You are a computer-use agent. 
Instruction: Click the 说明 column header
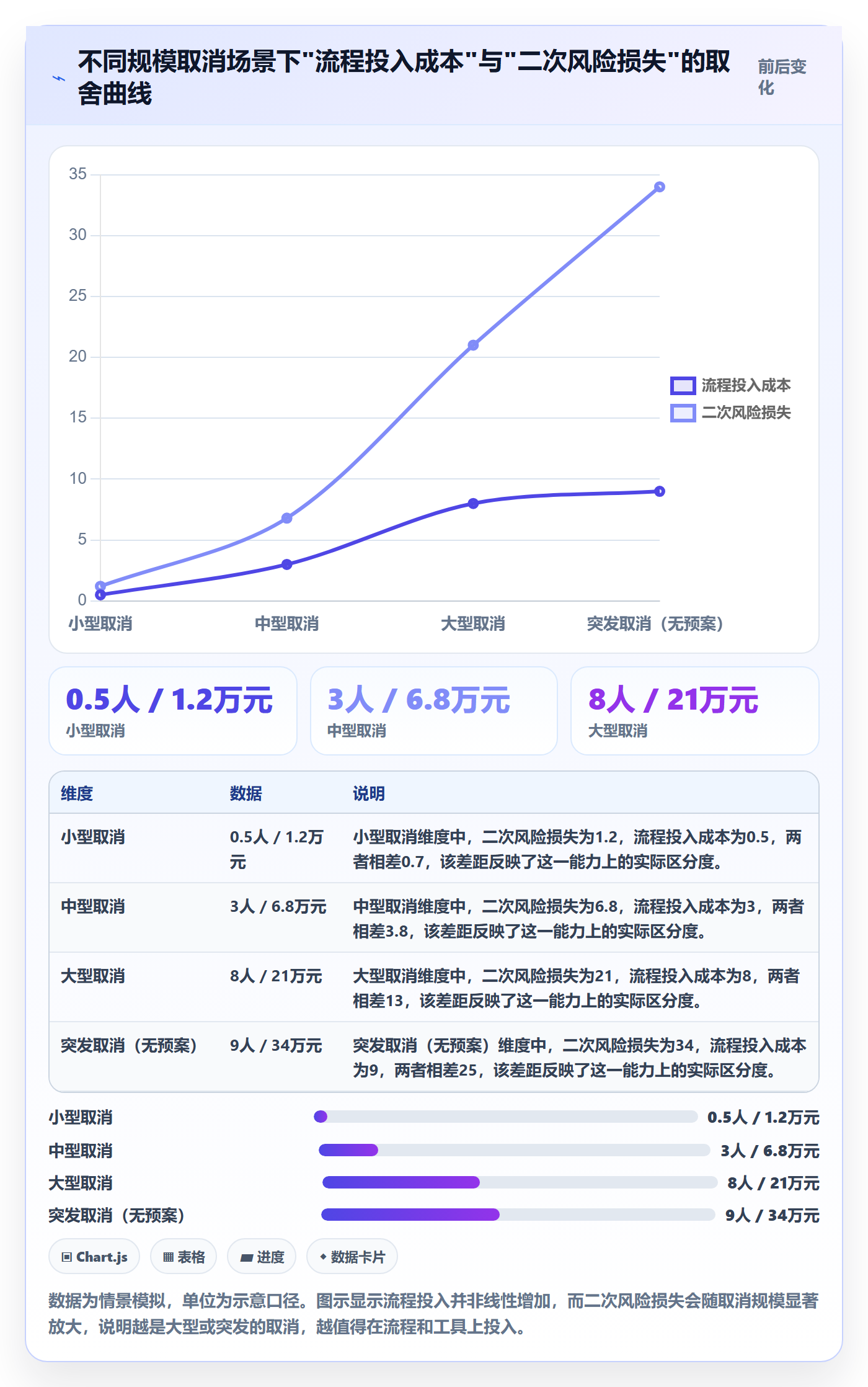(x=369, y=793)
